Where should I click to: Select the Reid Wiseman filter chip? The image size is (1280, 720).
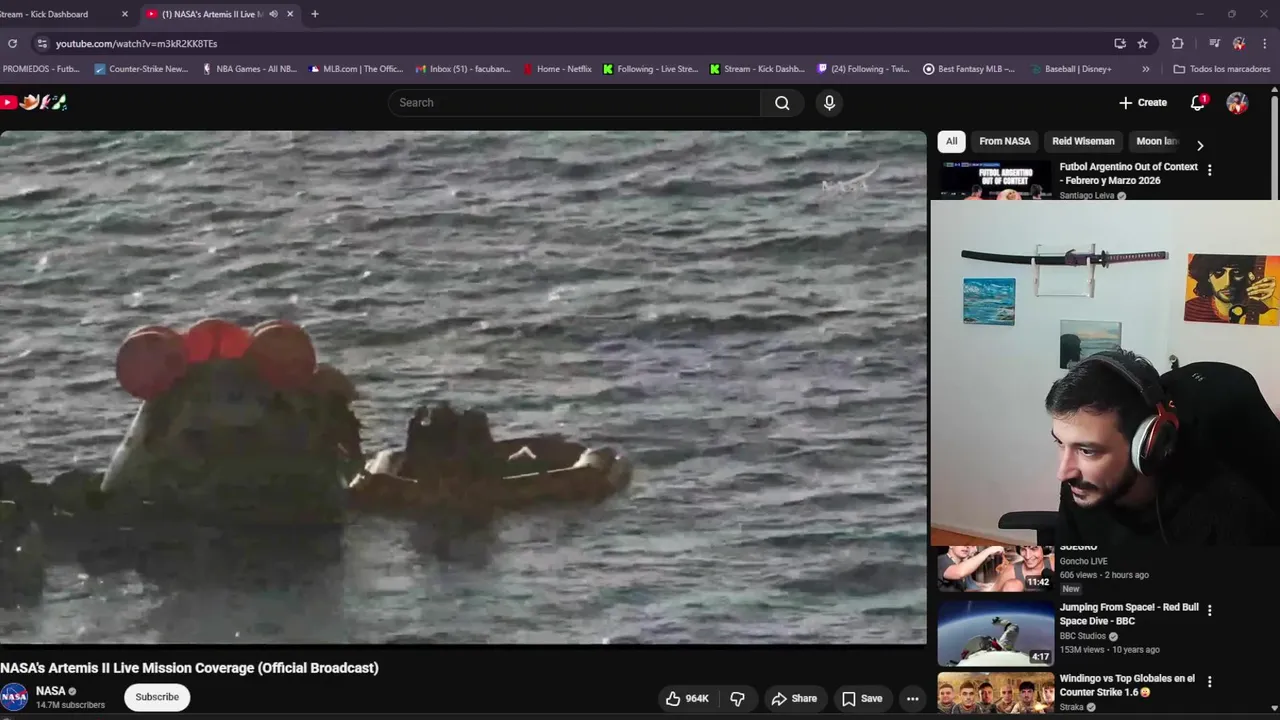pos(1083,141)
